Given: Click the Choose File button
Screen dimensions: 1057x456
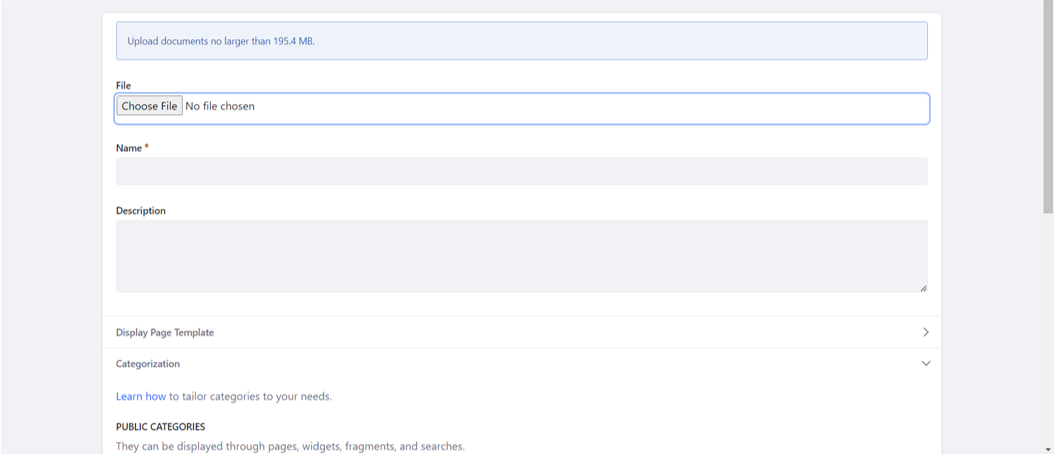Looking at the screenshot, I should tap(149, 107).
